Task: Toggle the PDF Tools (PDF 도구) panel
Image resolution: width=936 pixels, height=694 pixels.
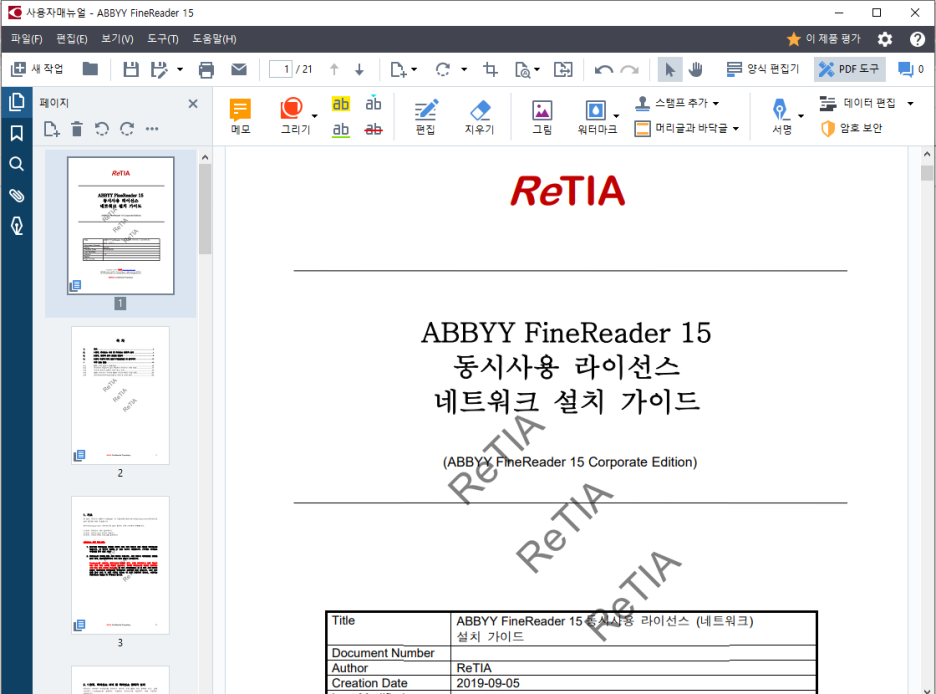Action: point(850,69)
